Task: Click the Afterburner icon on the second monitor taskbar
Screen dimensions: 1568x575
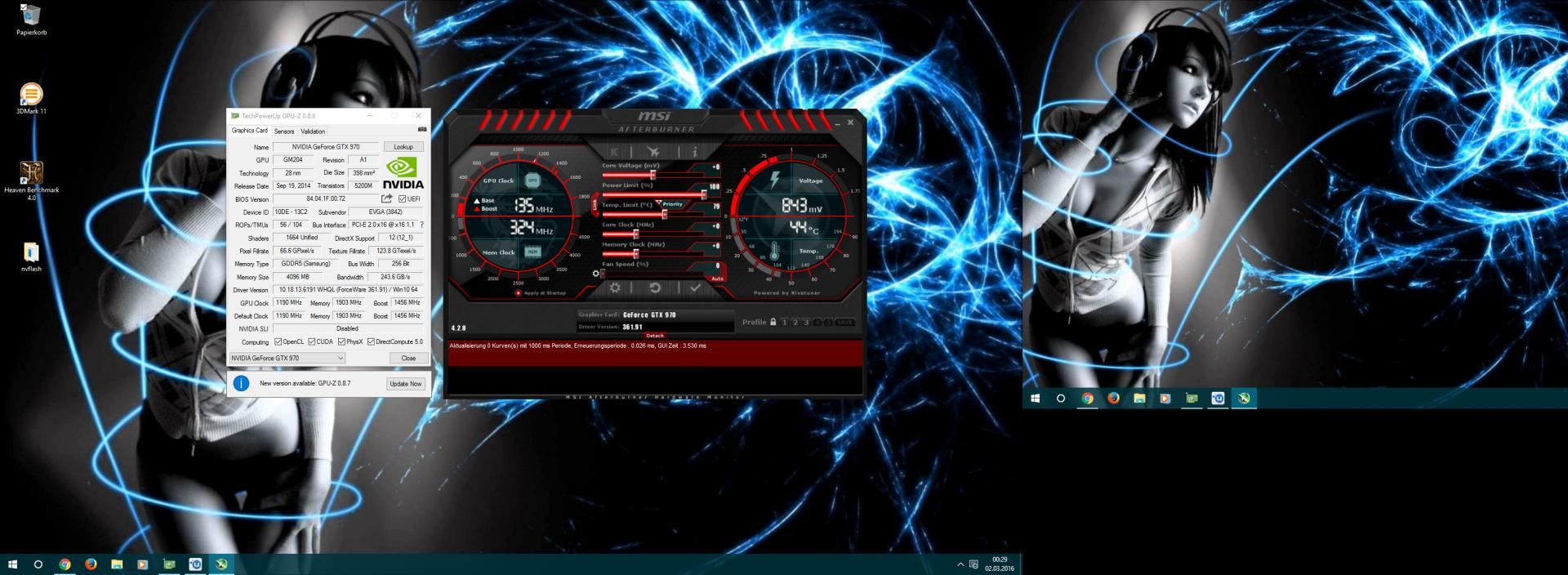Action: 1244,399
